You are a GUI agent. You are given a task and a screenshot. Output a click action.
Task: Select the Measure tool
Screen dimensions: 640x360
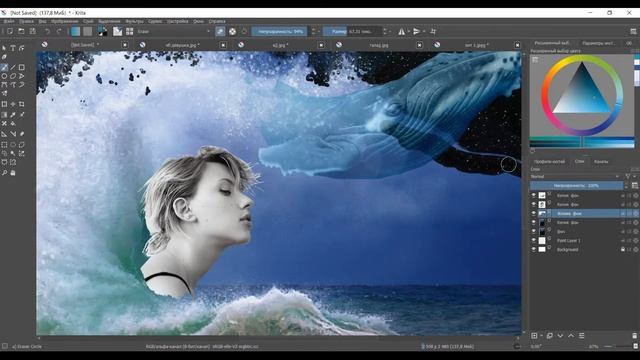pyautogui.click(x=13, y=134)
